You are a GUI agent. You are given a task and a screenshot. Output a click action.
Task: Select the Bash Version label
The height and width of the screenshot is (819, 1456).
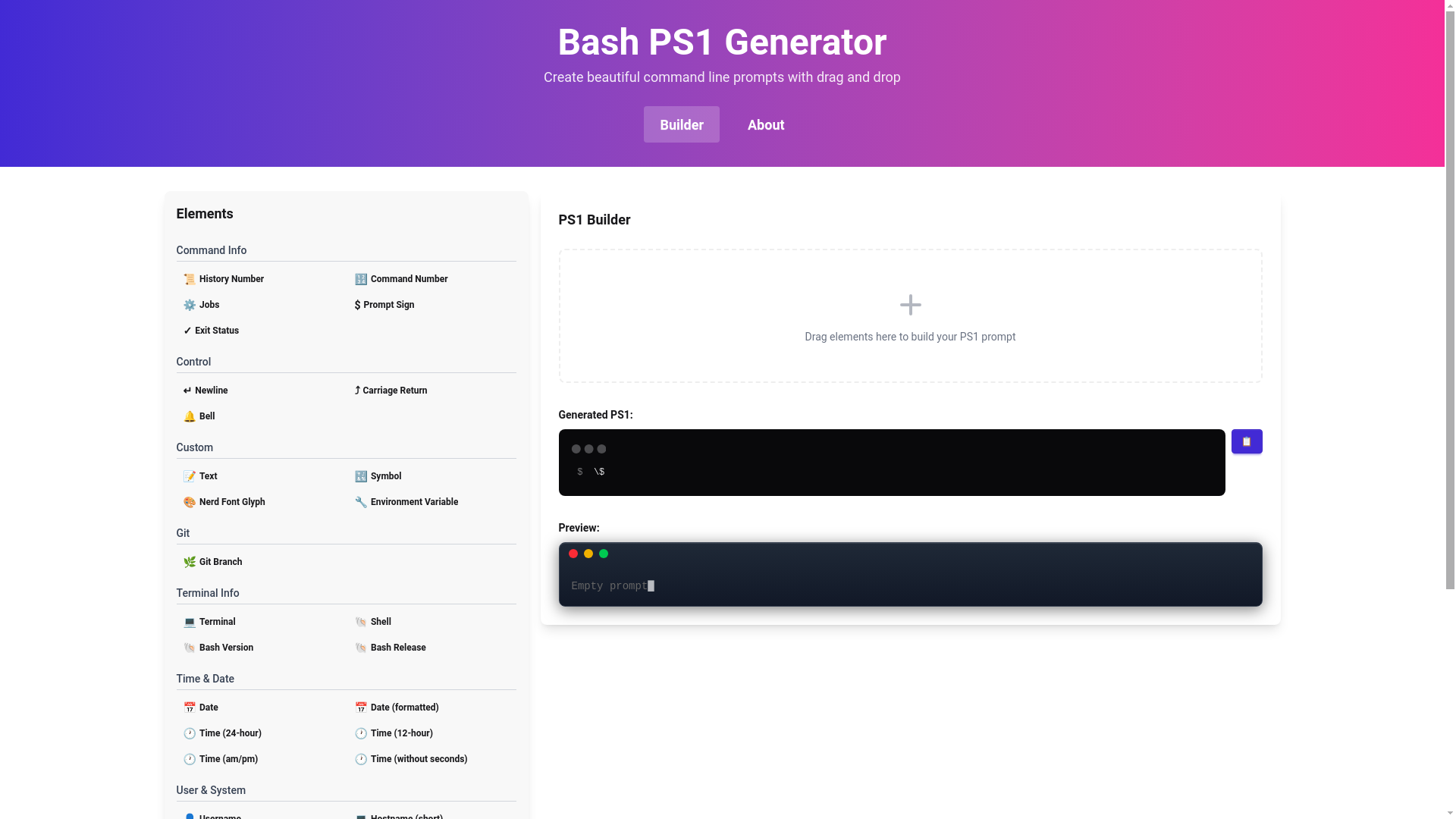click(226, 648)
